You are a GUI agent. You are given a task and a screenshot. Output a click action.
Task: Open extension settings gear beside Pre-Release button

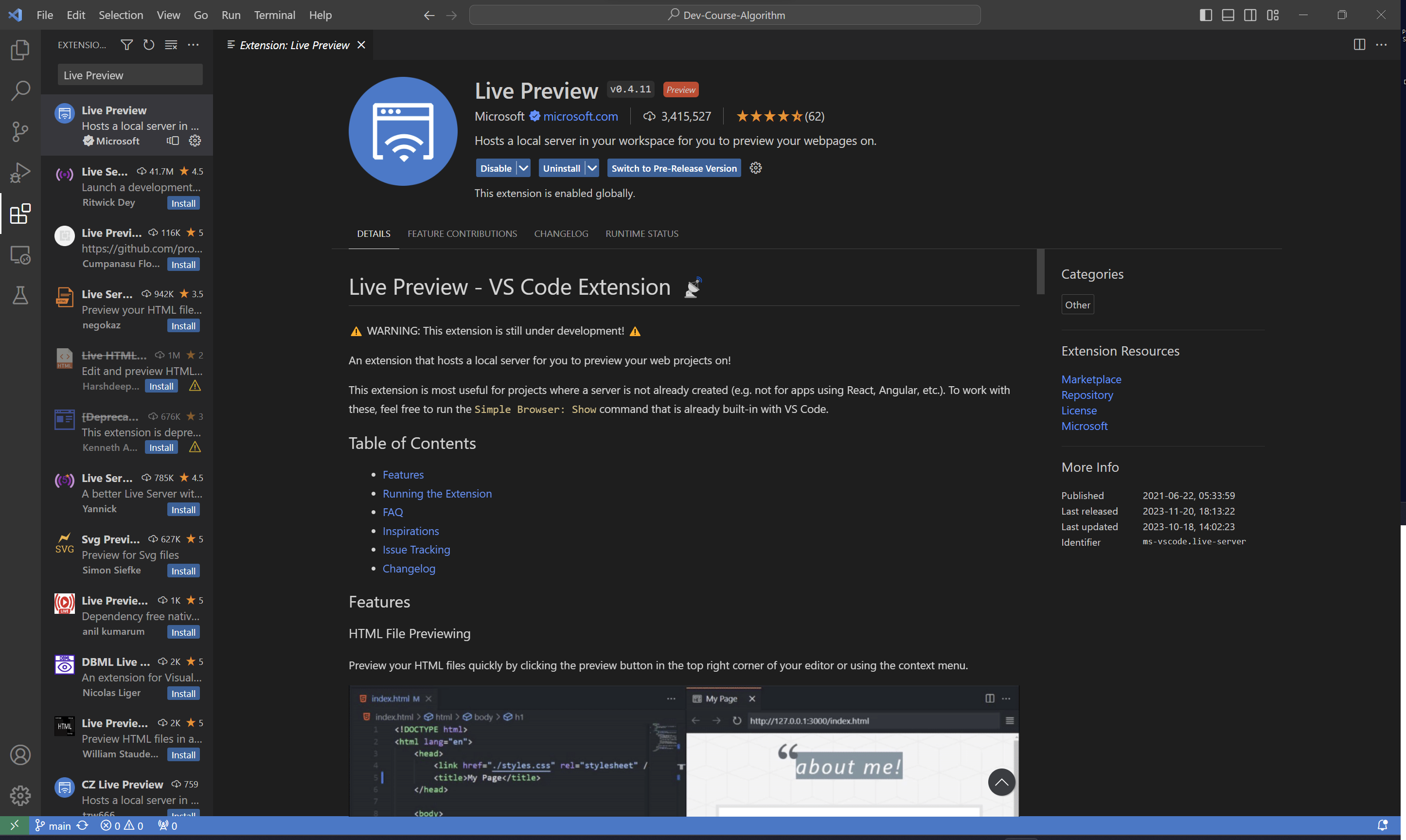755,168
